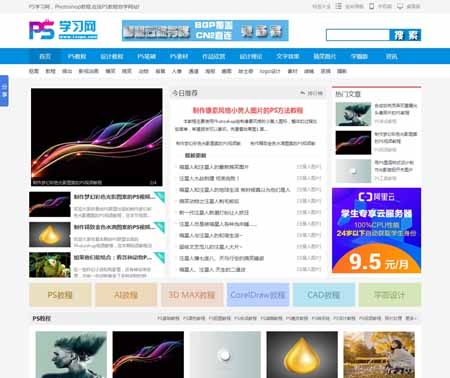The height and width of the screenshot is (378, 450).
Task: Click the mobile phone icon in the top bar
Action: coord(371,6)
